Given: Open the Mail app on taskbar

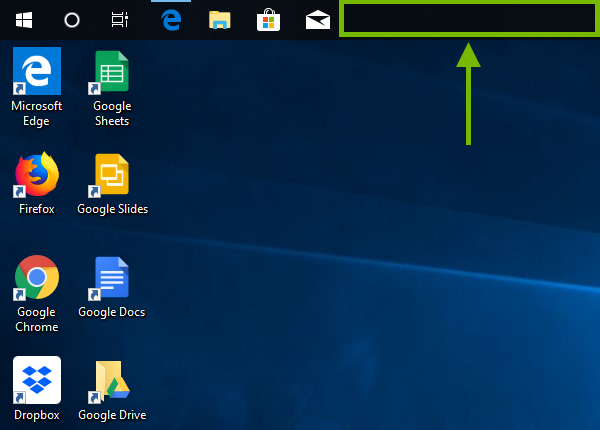Looking at the screenshot, I should tap(318, 20).
